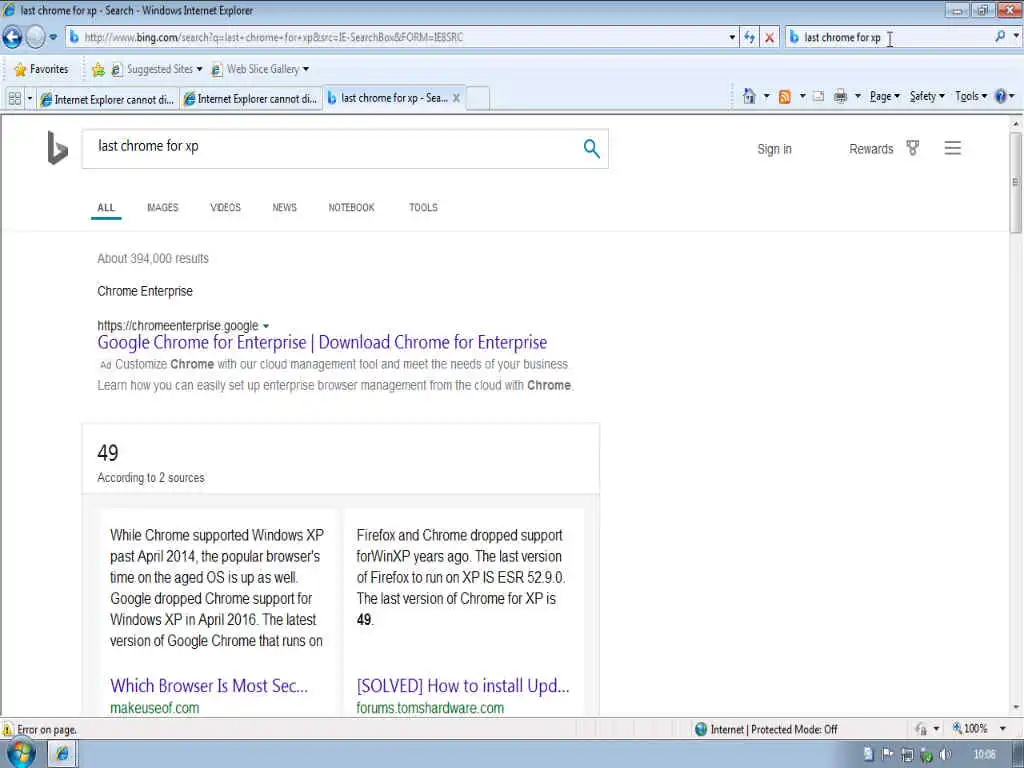Click the volume speaker tray icon
The image size is (1024, 768).
[944, 755]
